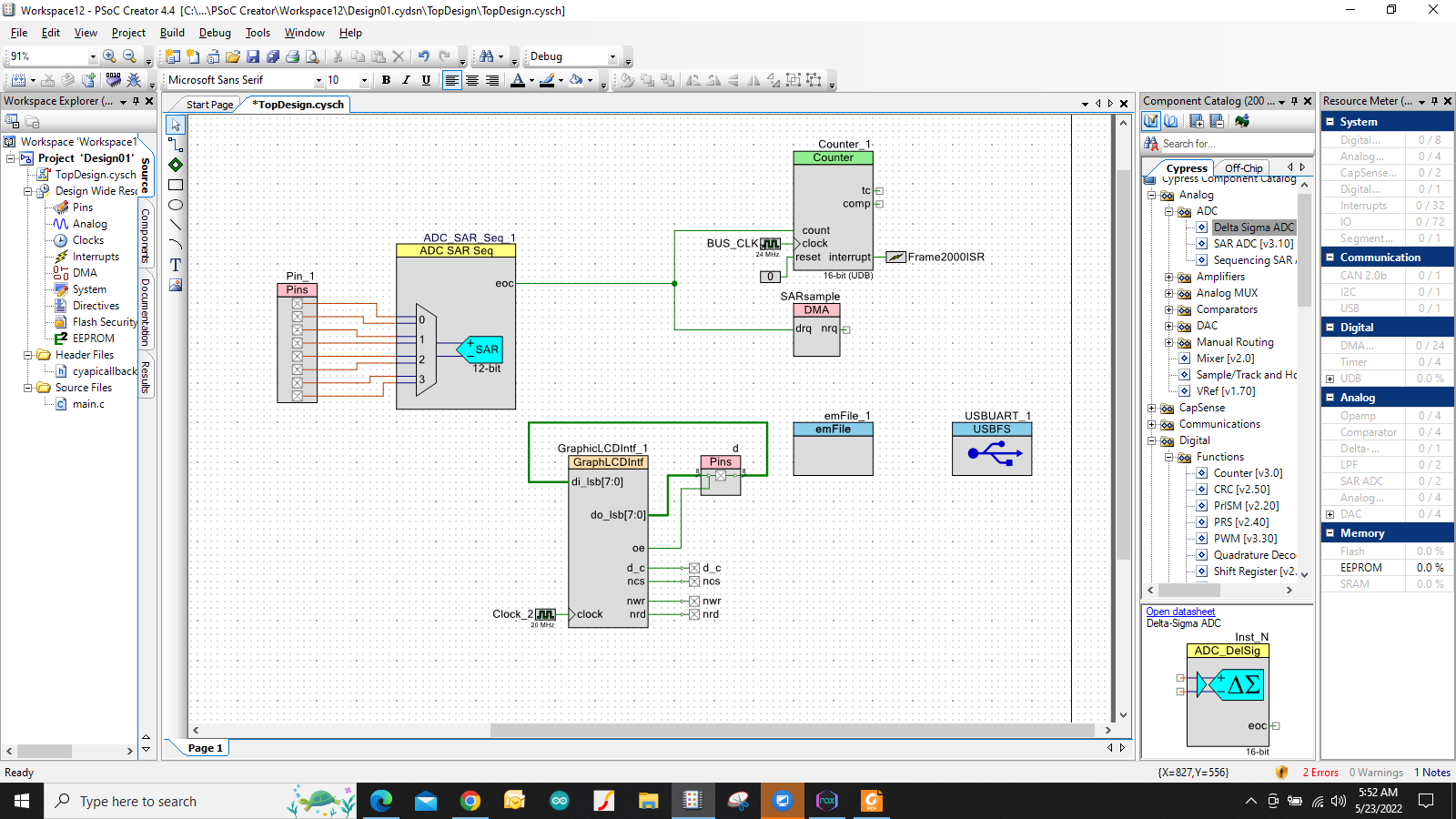Click the USBFS component symbol
The width and height of the screenshot is (1456, 819).
point(992,449)
